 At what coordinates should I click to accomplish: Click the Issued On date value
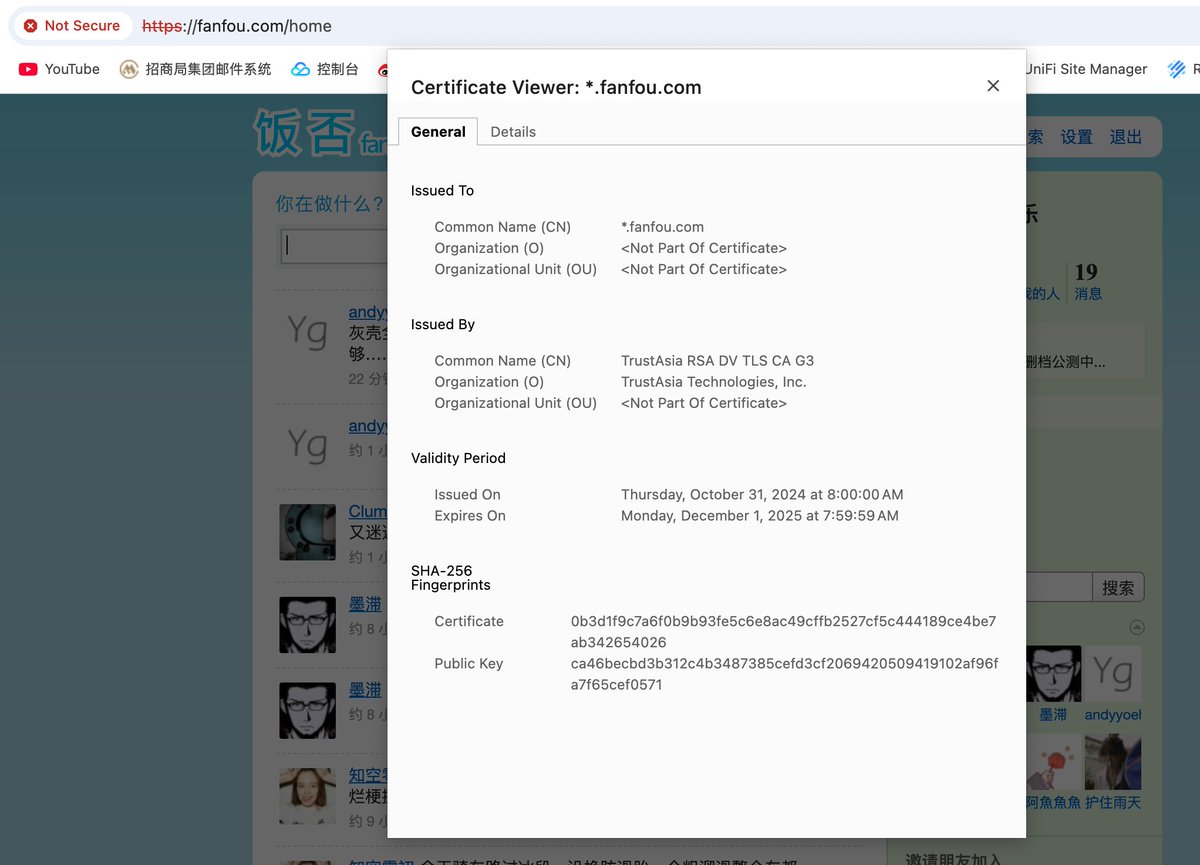(762, 495)
